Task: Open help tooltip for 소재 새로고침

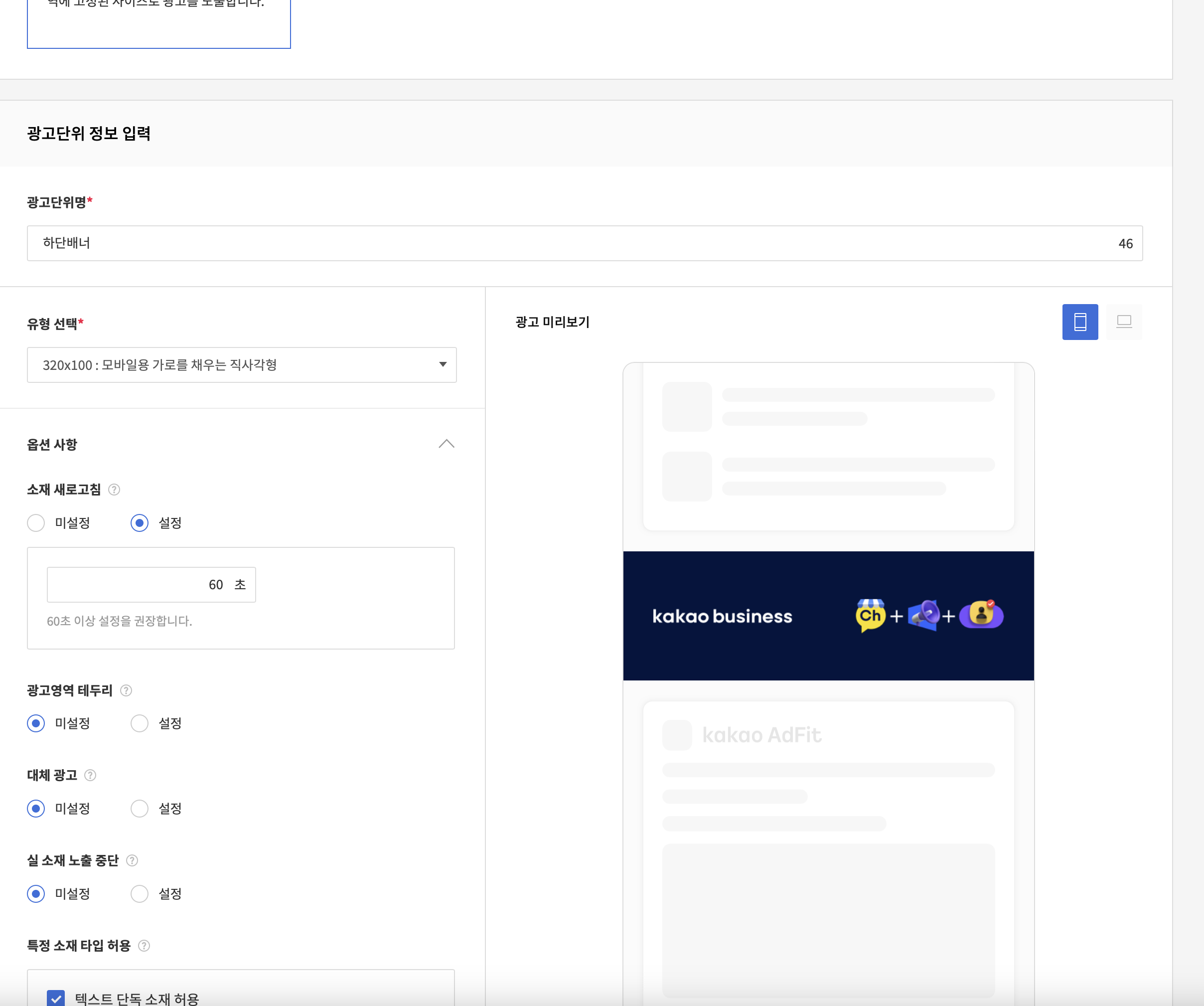Action: tap(114, 489)
